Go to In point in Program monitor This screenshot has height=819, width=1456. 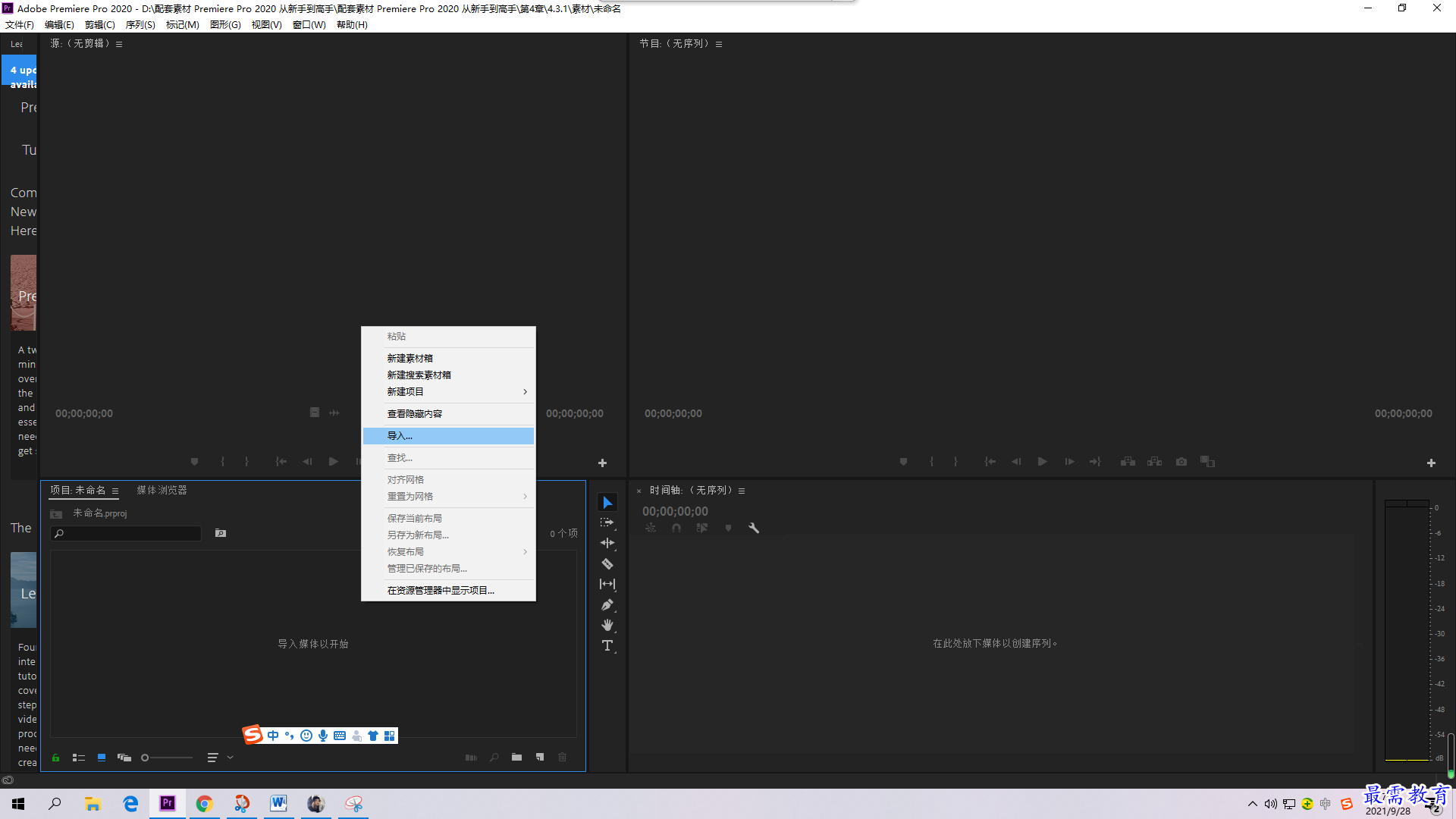[x=990, y=461]
